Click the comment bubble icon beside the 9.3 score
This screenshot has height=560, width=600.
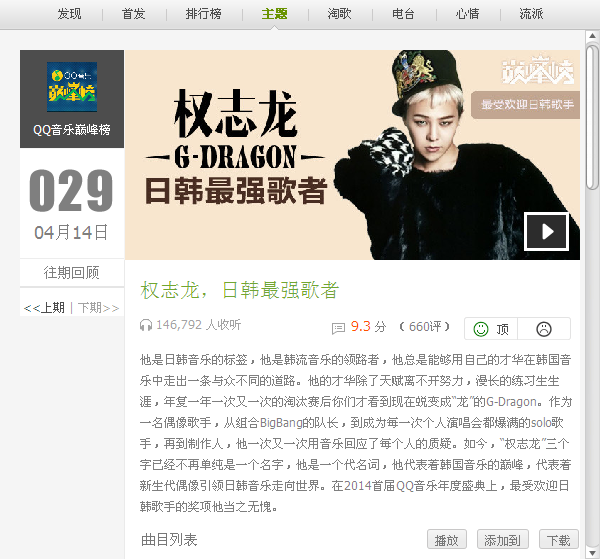click(338, 328)
